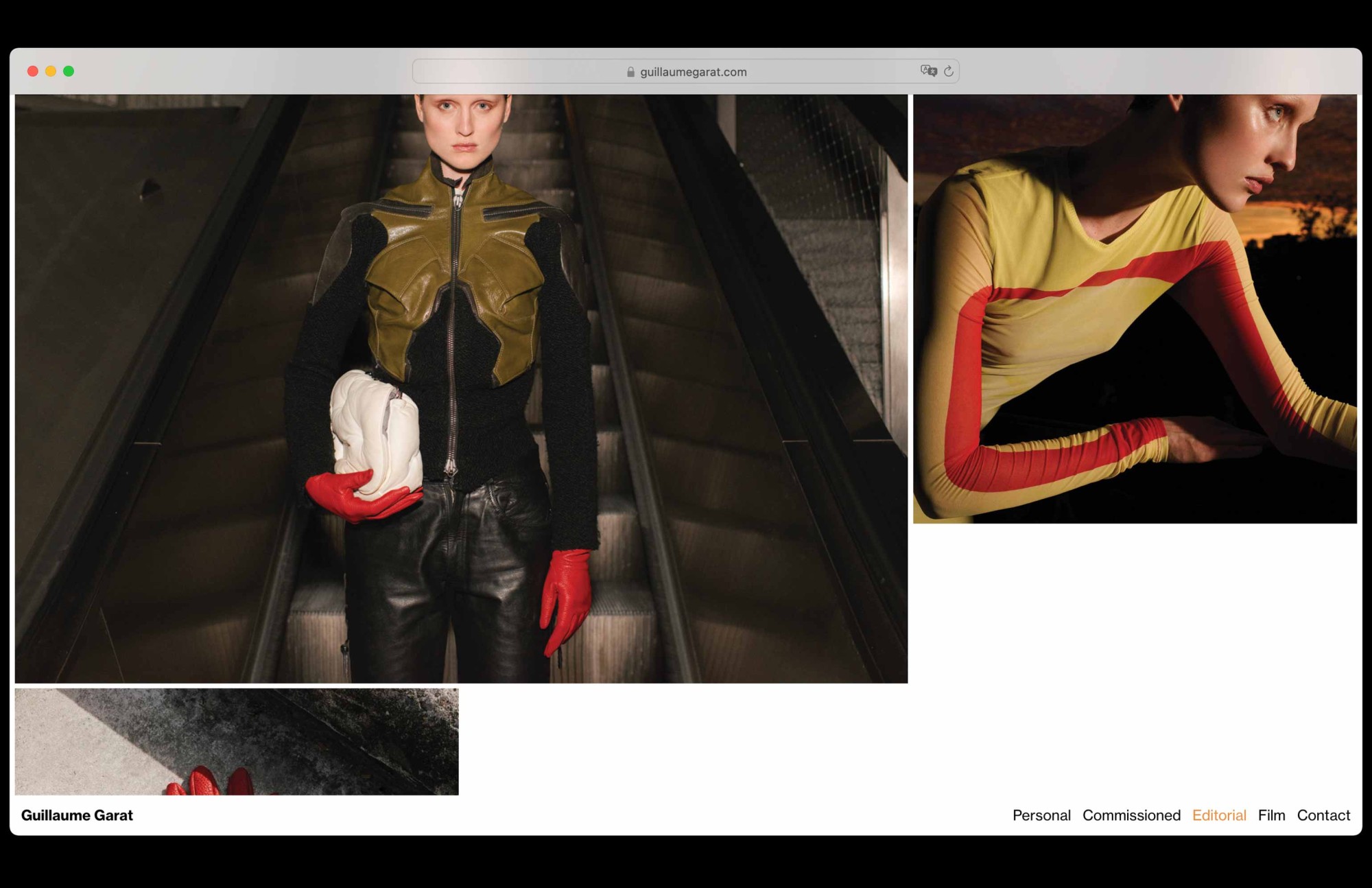Open the Film section
This screenshot has height=888, width=1372.
[1272, 815]
